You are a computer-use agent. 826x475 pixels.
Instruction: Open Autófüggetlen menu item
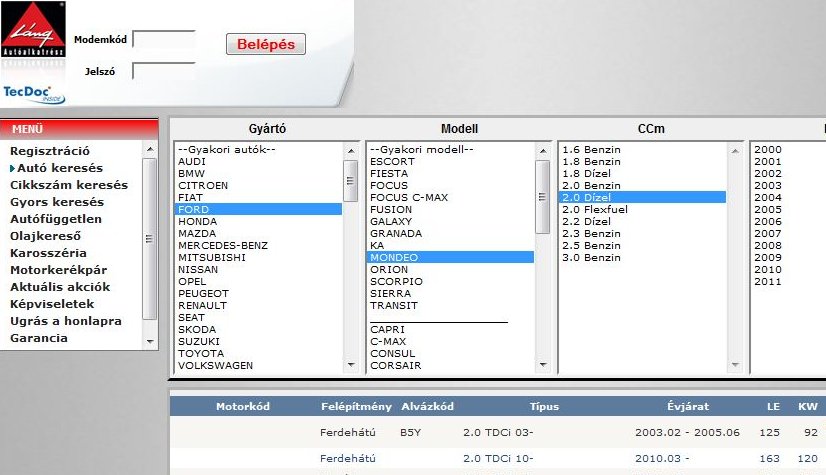coord(56,219)
